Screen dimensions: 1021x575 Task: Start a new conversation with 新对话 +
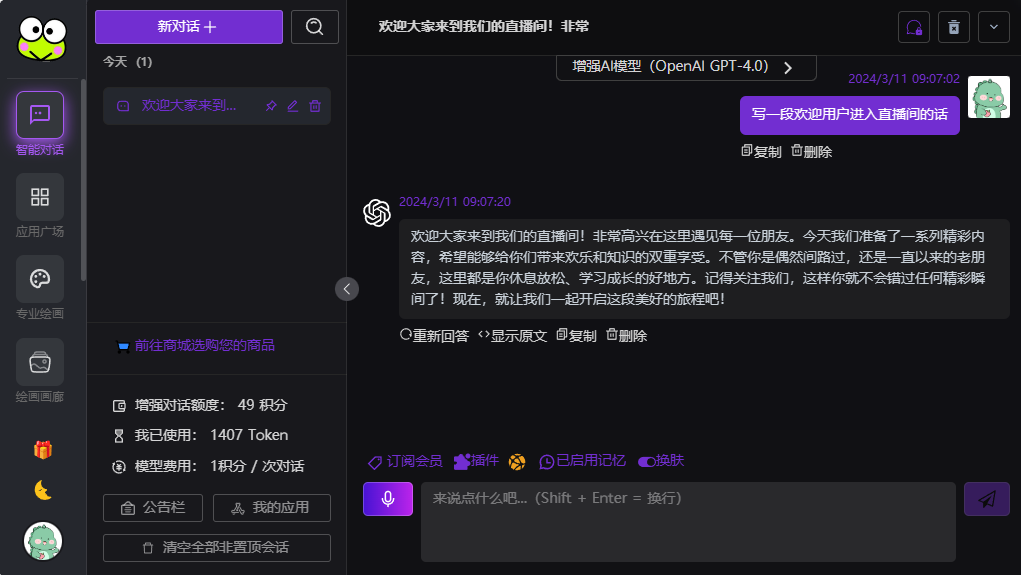[x=189, y=27]
